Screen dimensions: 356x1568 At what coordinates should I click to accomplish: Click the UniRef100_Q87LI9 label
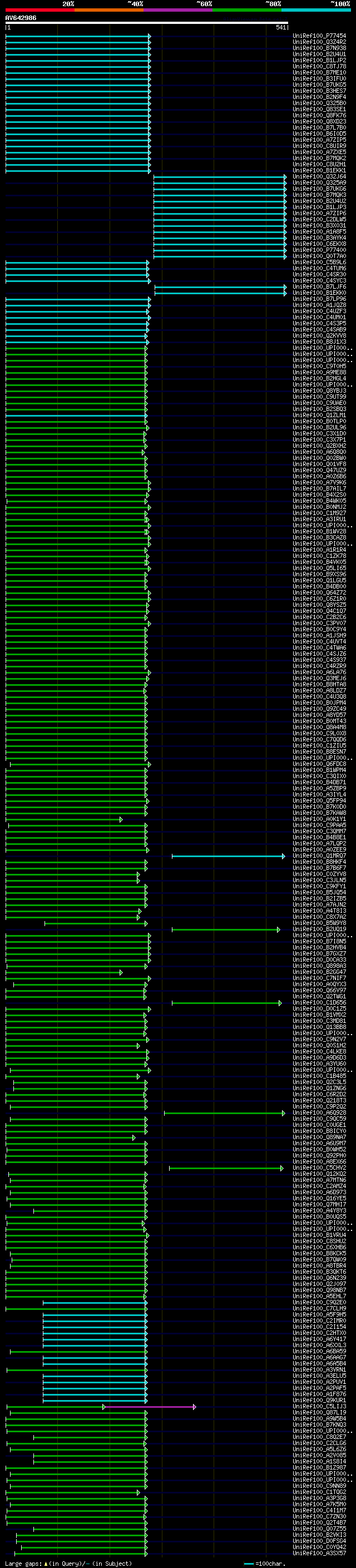319,1413
